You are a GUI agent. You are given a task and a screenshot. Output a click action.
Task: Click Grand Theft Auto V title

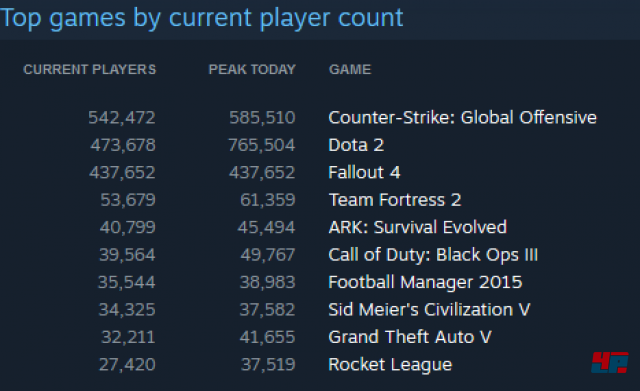[410, 337]
